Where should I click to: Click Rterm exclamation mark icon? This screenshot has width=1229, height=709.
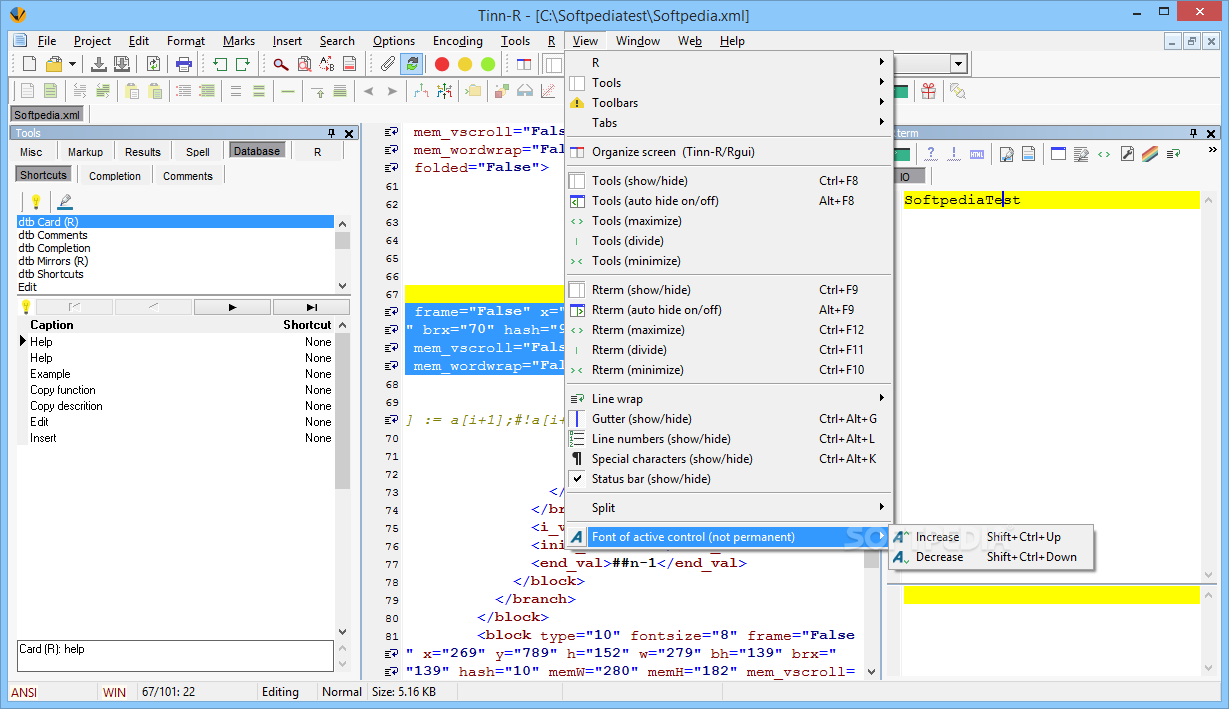[x=954, y=154]
